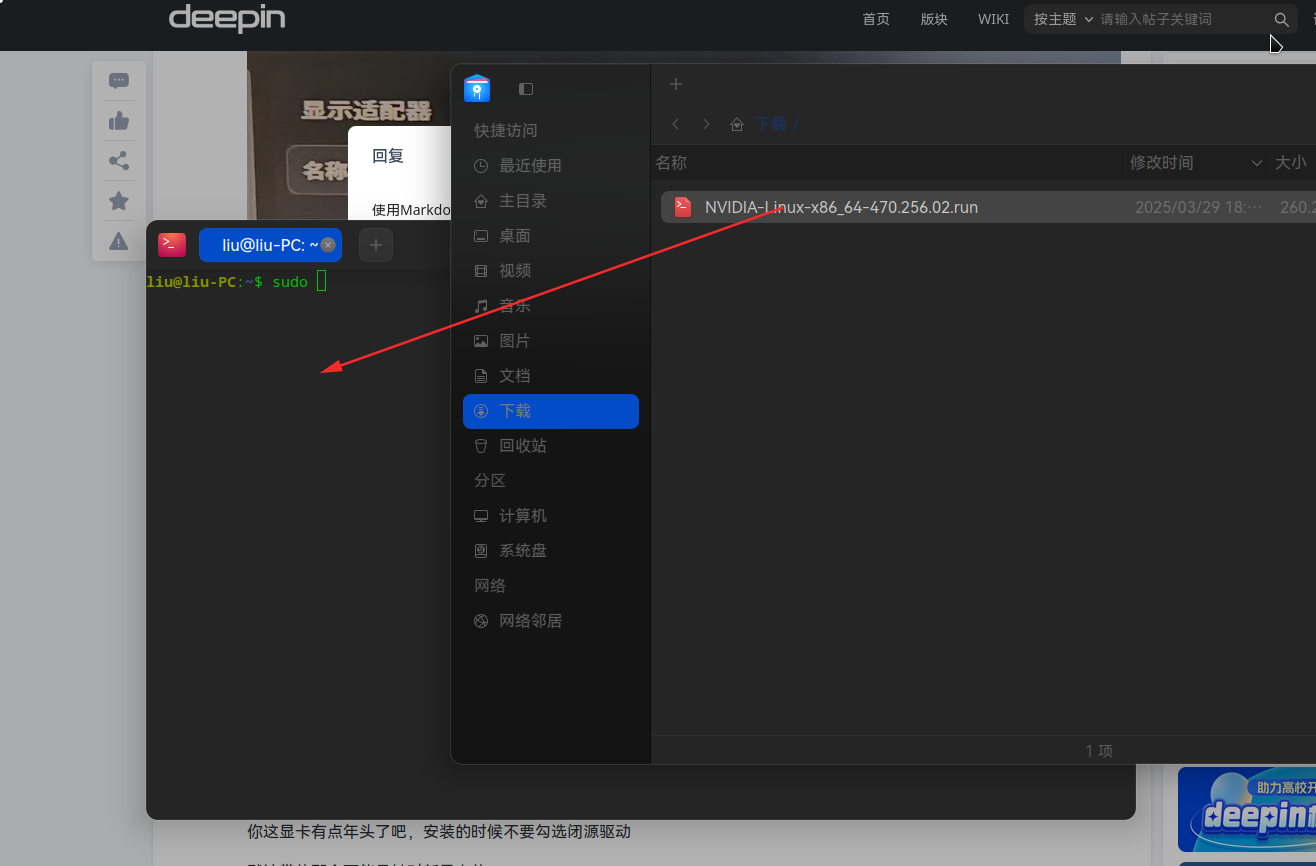Click 下载 in the file manager breadcrumb

pos(771,124)
